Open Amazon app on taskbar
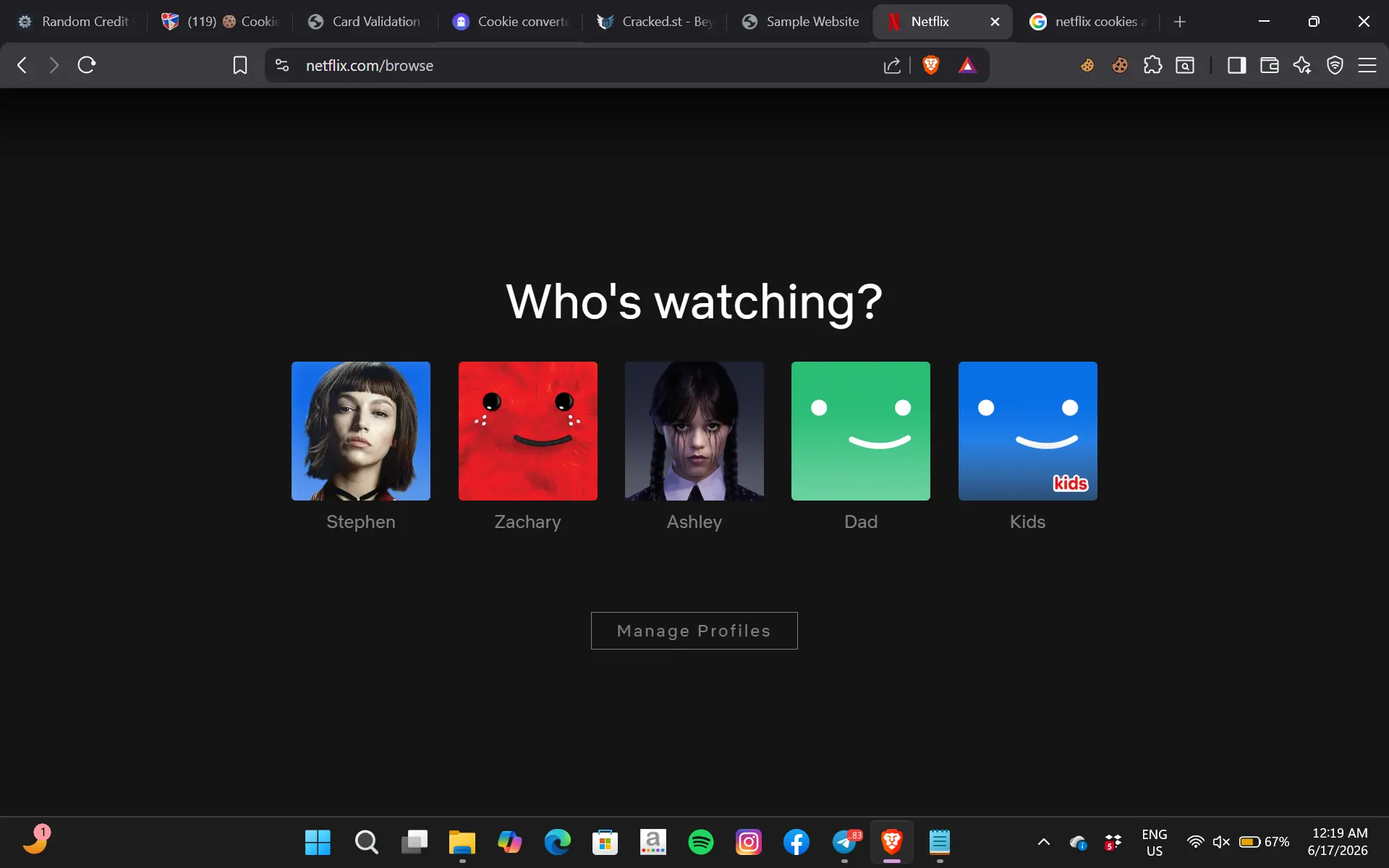 tap(653, 842)
